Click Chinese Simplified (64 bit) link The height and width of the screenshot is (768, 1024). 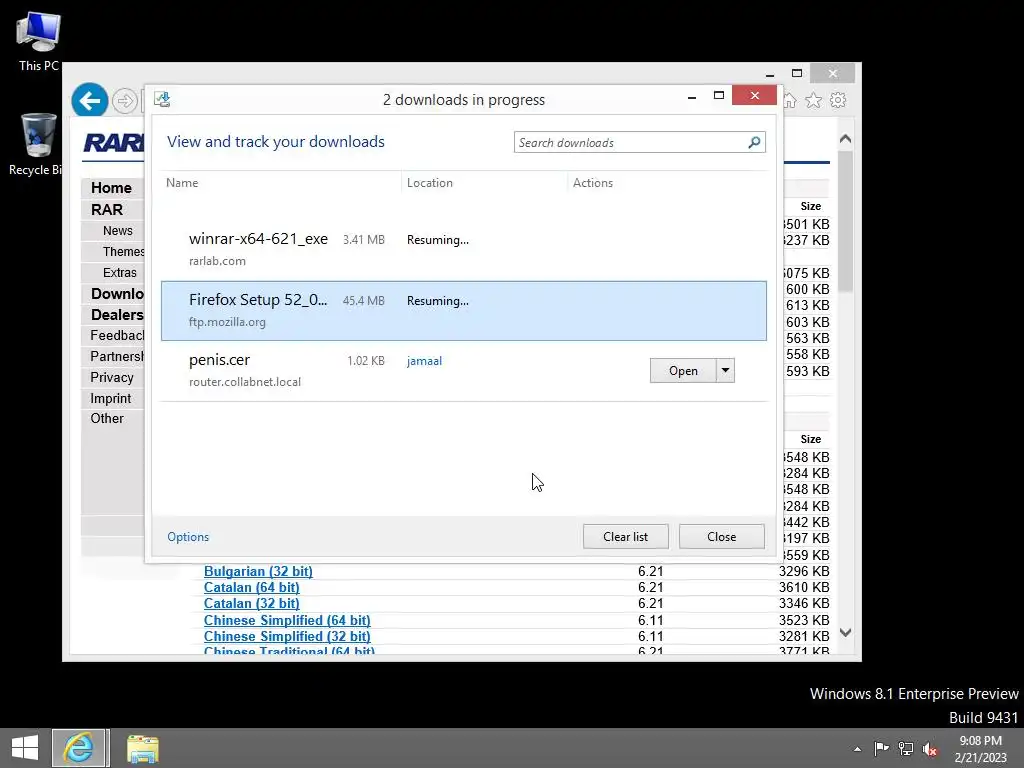coord(287,620)
